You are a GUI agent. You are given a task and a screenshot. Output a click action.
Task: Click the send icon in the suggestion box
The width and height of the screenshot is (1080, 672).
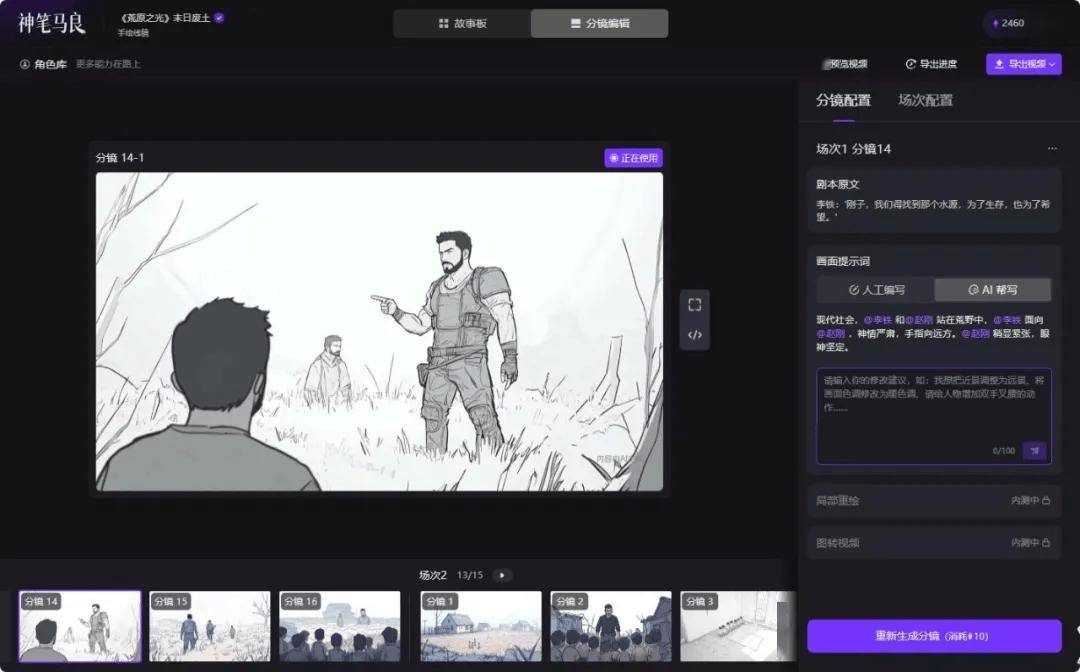[x=1034, y=451]
